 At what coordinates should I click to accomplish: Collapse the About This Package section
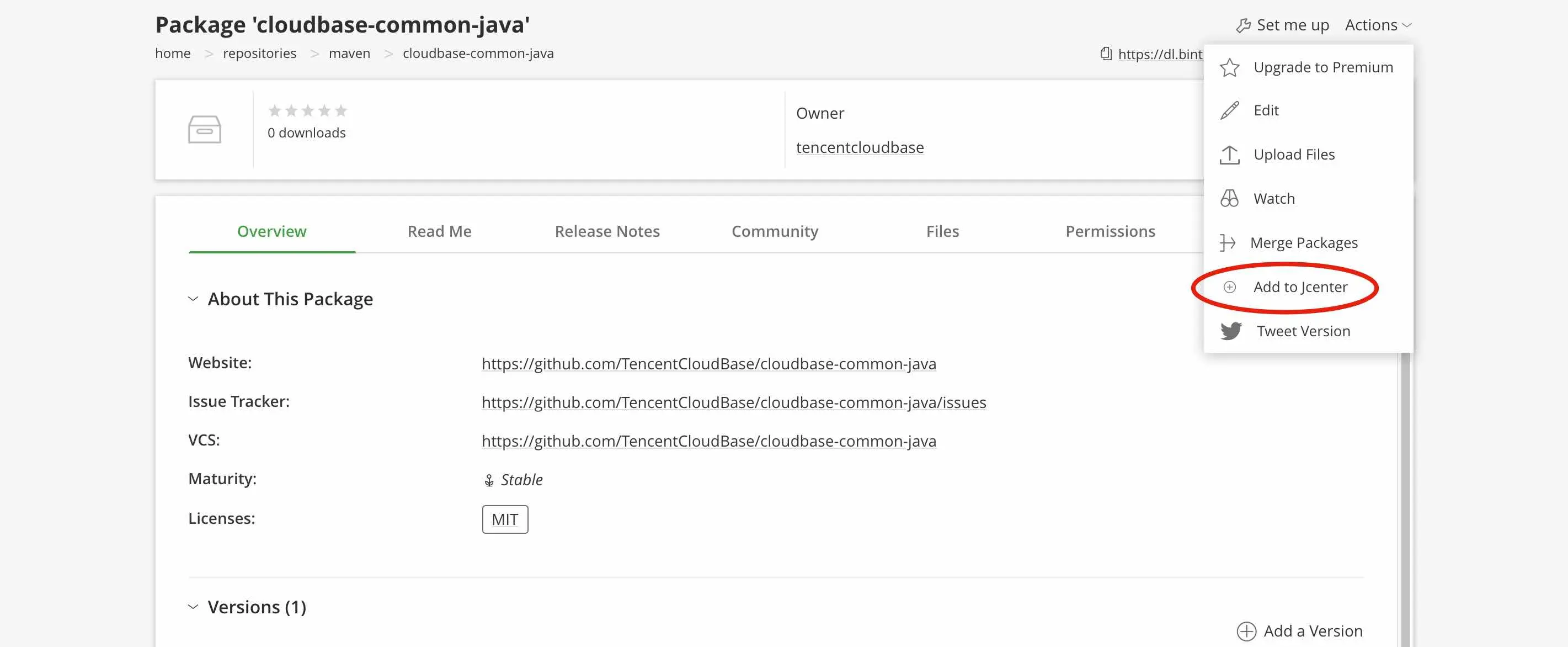pos(193,299)
